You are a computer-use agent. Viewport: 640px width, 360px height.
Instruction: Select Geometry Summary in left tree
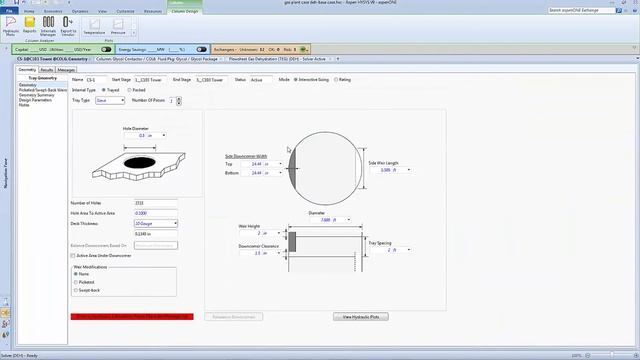point(36,95)
